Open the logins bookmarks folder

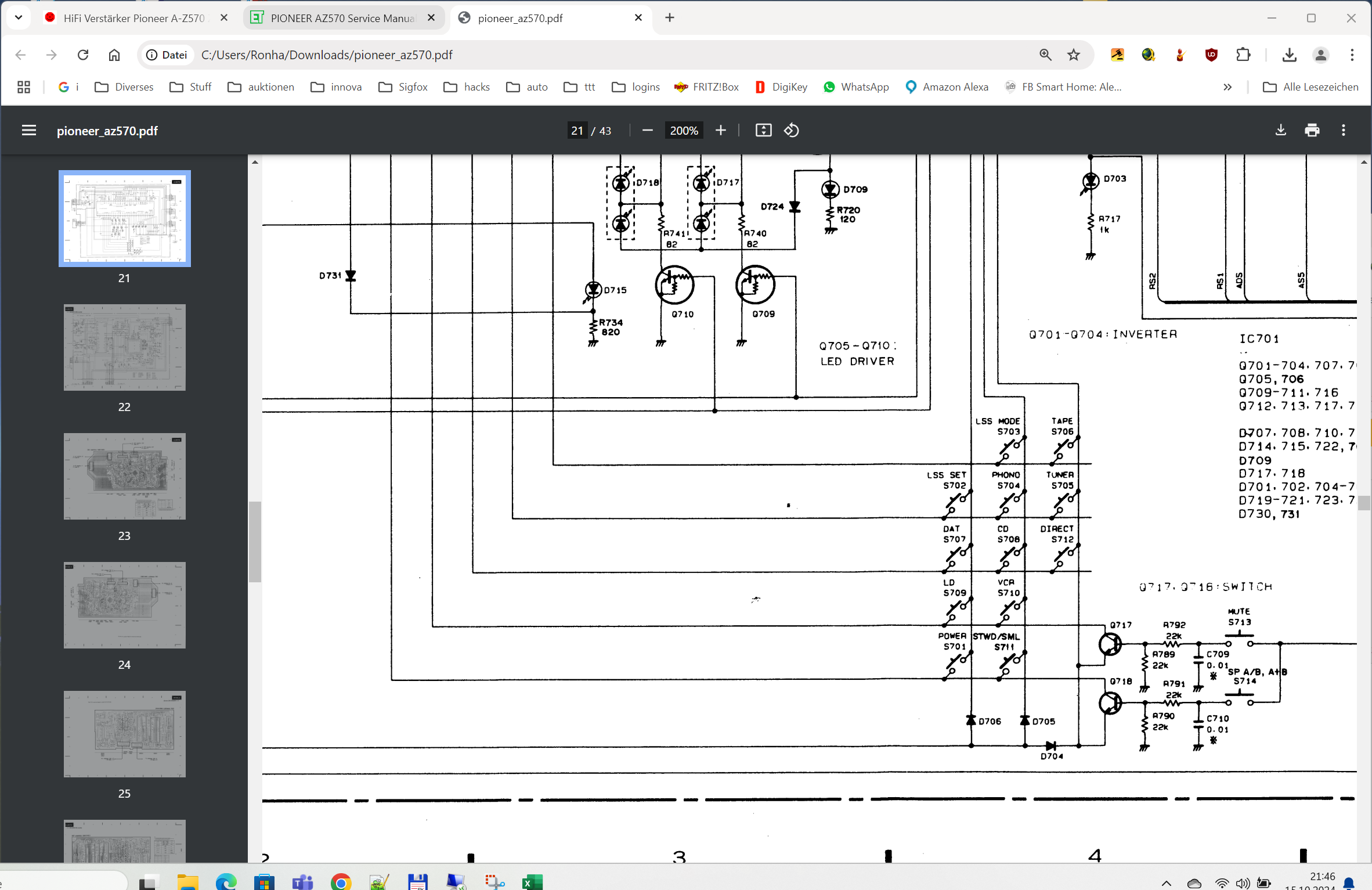(636, 87)
